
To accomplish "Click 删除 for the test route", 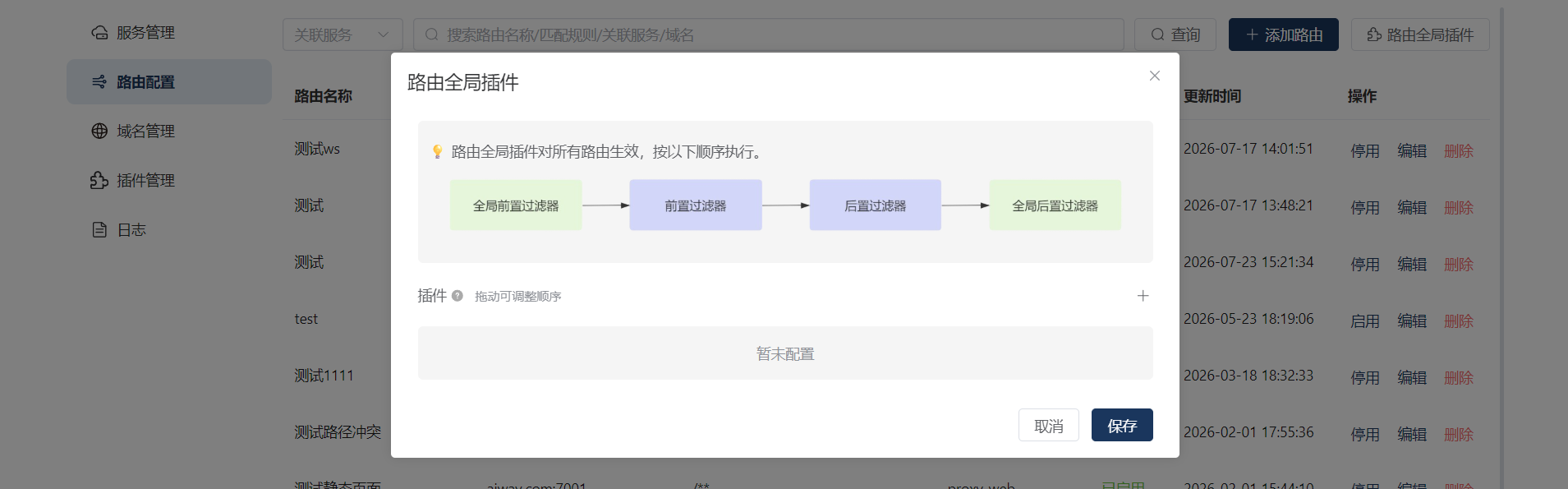I will point(1459,321).
